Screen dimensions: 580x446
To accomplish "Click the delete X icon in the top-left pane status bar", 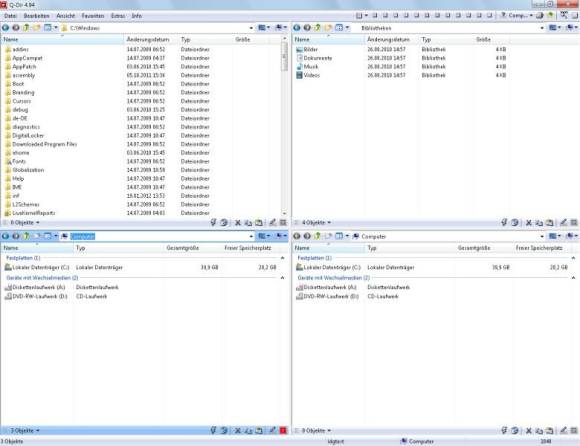I will pyautogui.click(x=238, y=223).
